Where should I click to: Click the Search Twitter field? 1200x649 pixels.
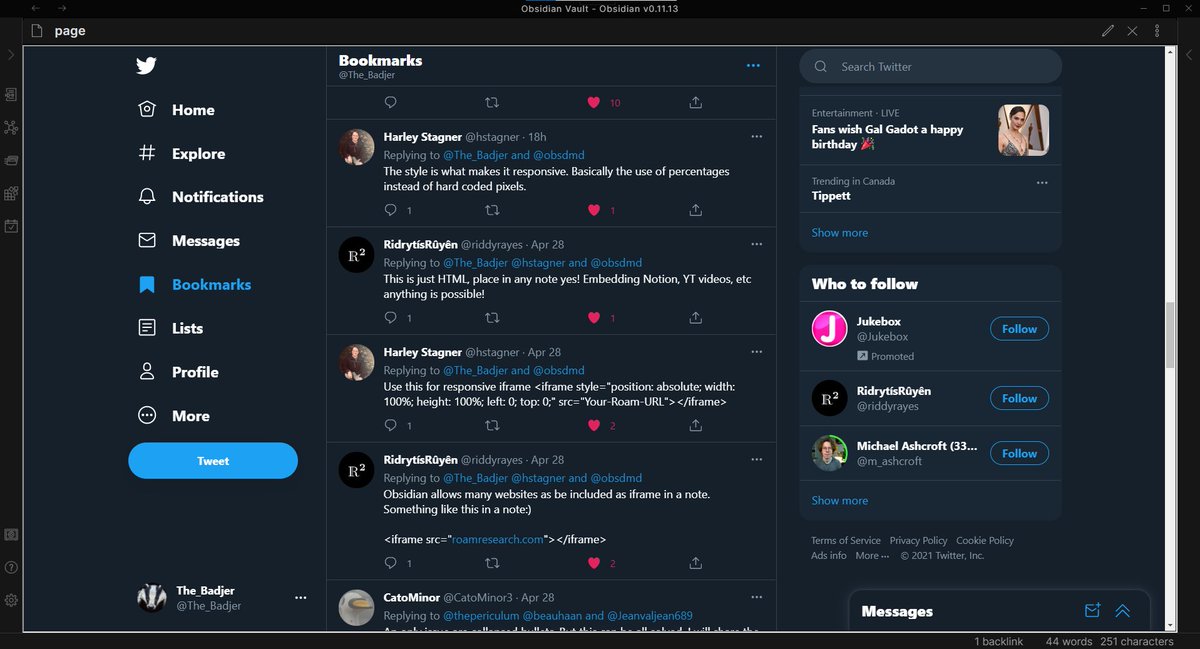930,66
